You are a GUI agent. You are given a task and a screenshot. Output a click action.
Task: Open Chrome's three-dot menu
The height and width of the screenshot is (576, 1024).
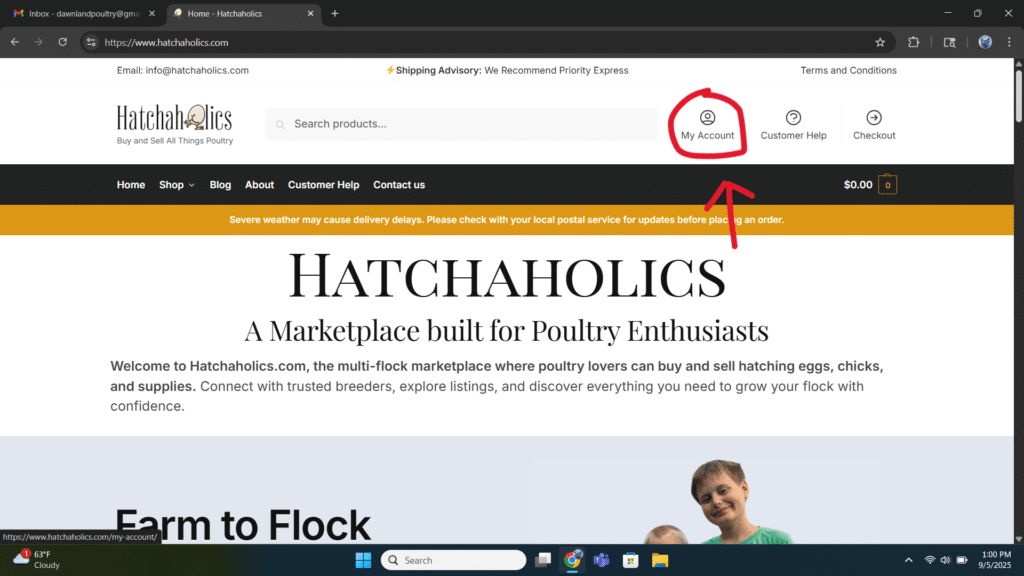click(1009, 42)
